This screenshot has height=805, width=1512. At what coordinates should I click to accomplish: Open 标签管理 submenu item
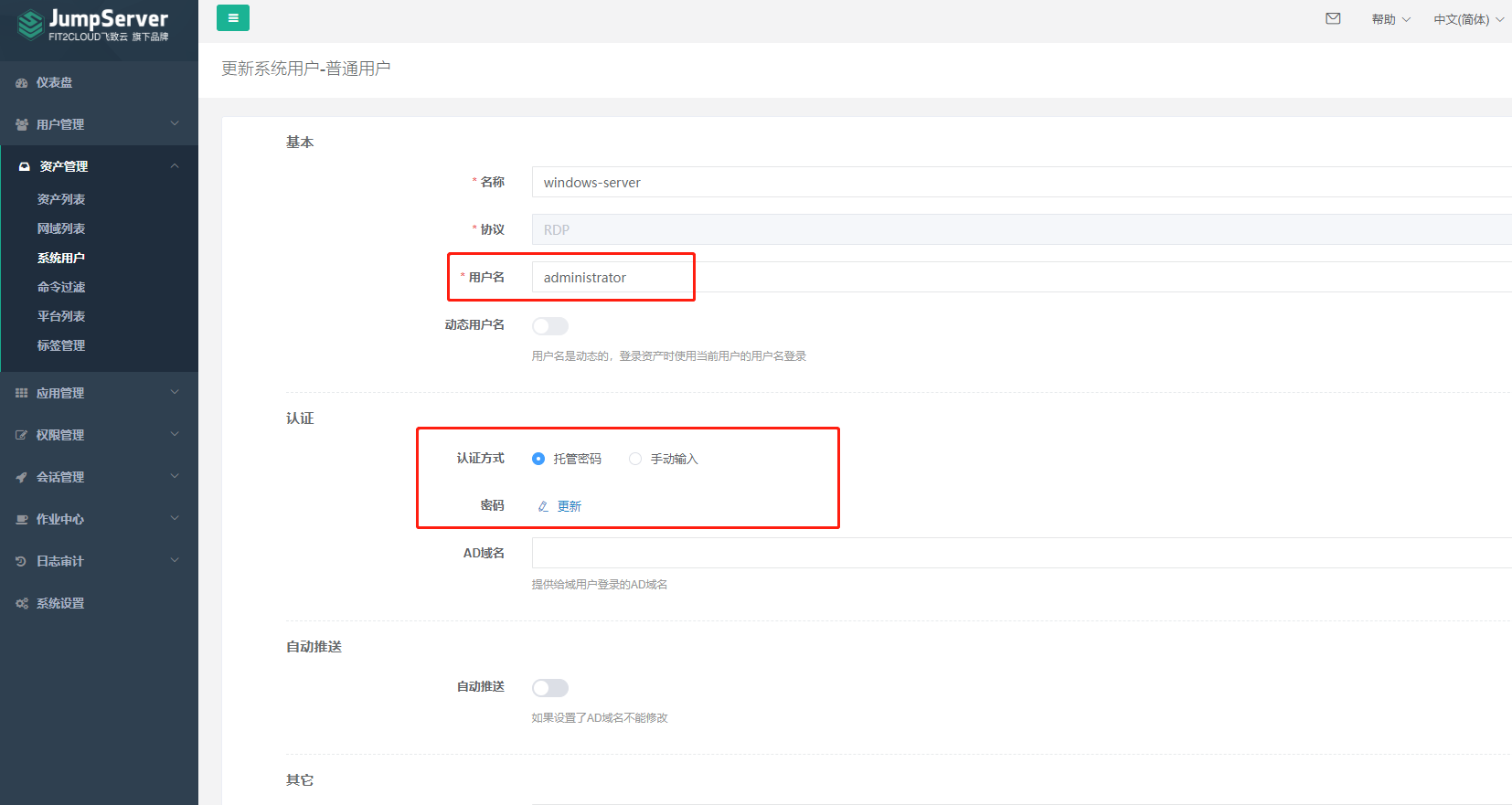coord(61,345)
